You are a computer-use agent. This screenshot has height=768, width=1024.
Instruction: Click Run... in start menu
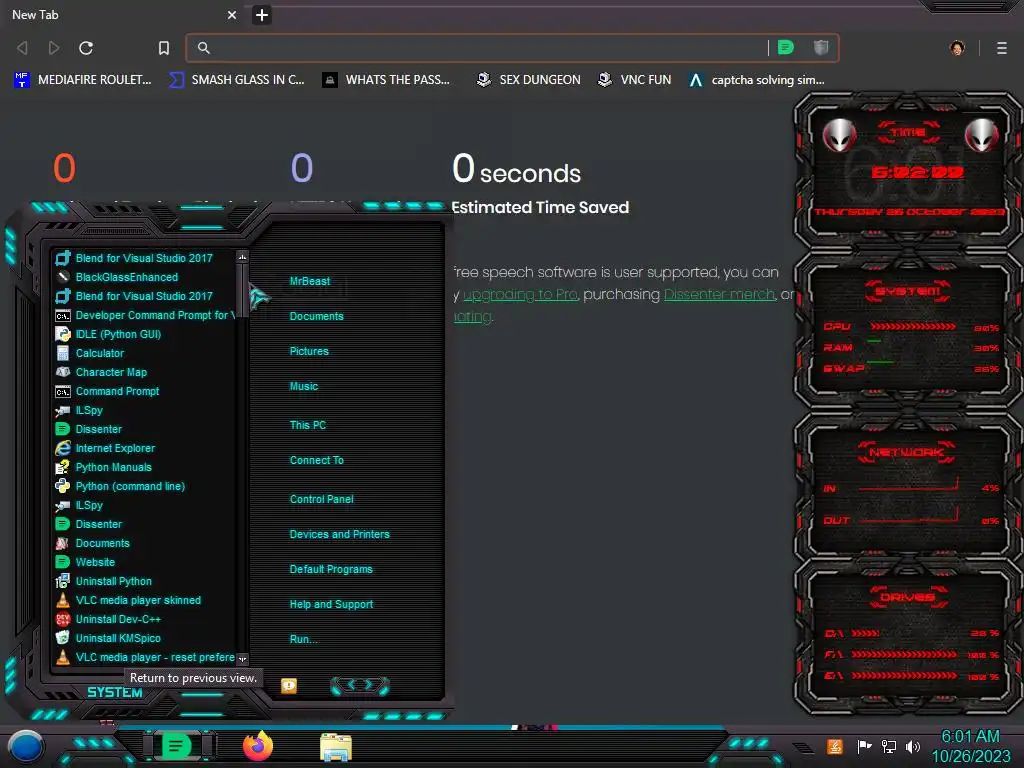(304, 639)
